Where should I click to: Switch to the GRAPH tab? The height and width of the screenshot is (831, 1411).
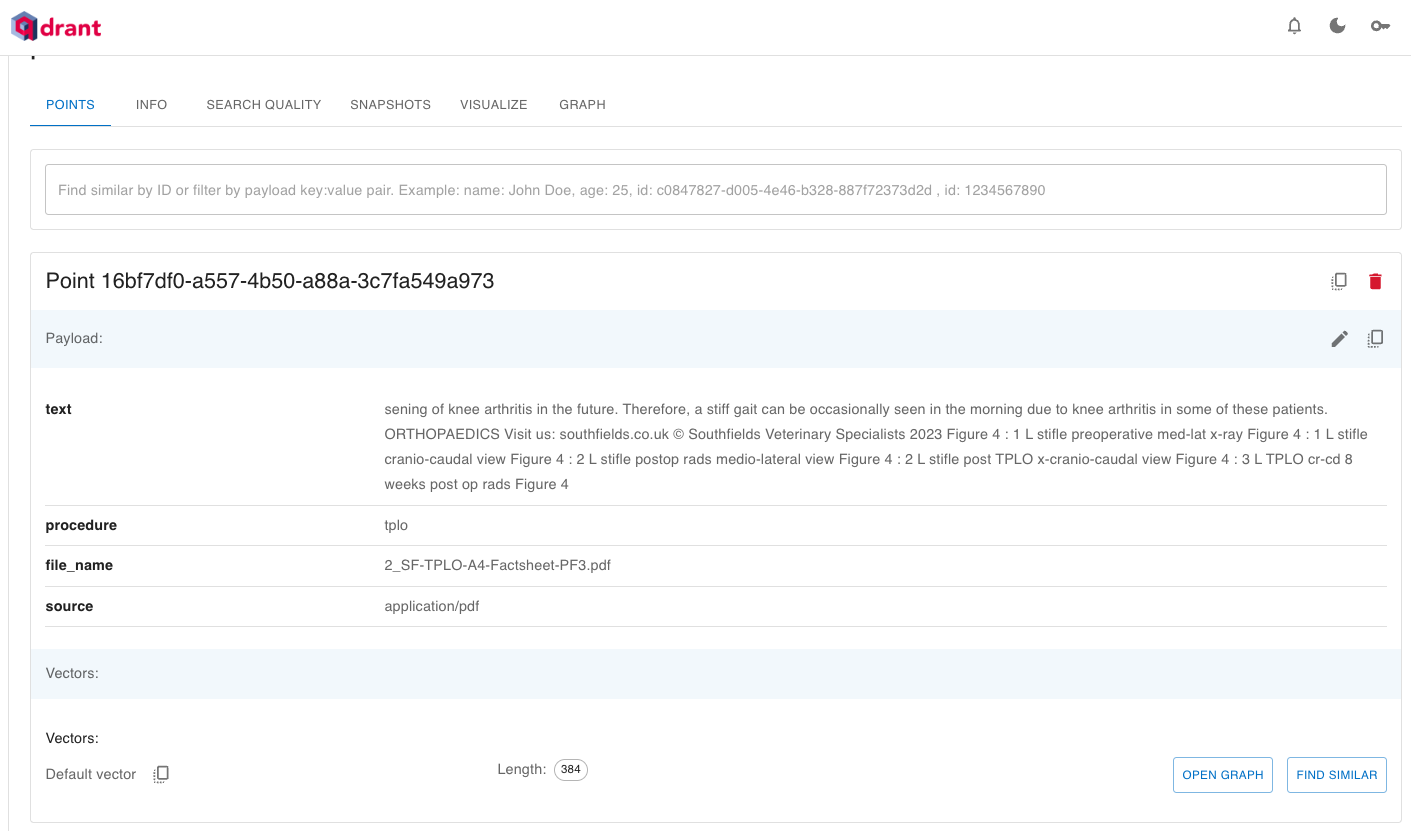582,104
